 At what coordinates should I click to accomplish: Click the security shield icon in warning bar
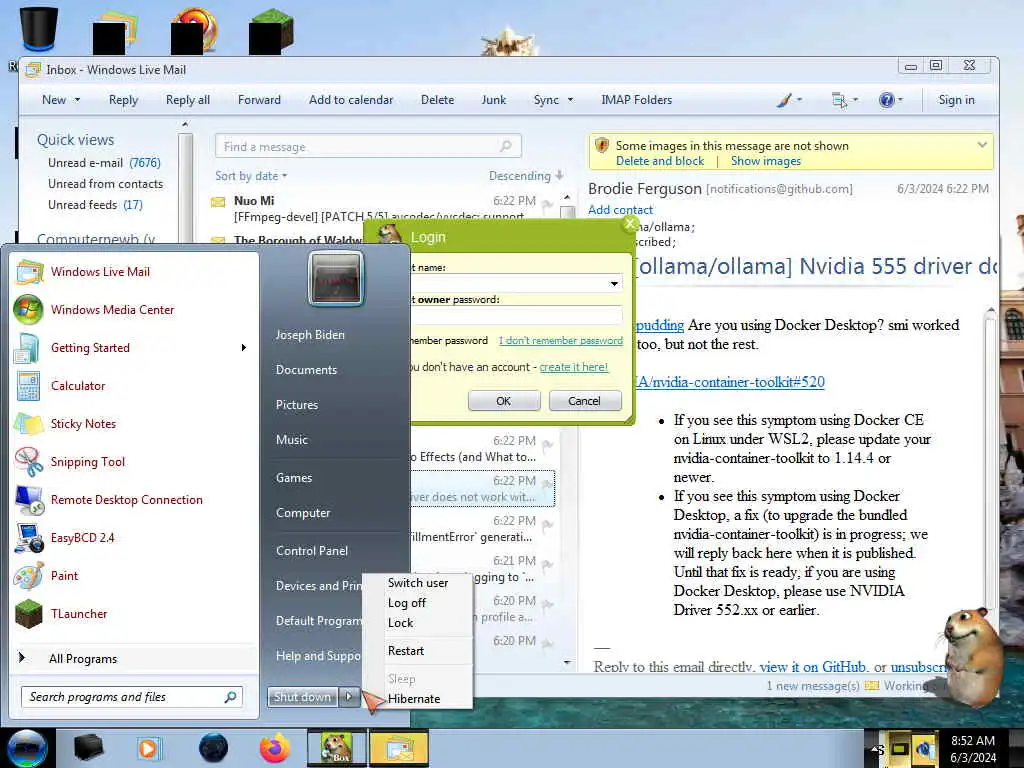click(x=602, y=145)
